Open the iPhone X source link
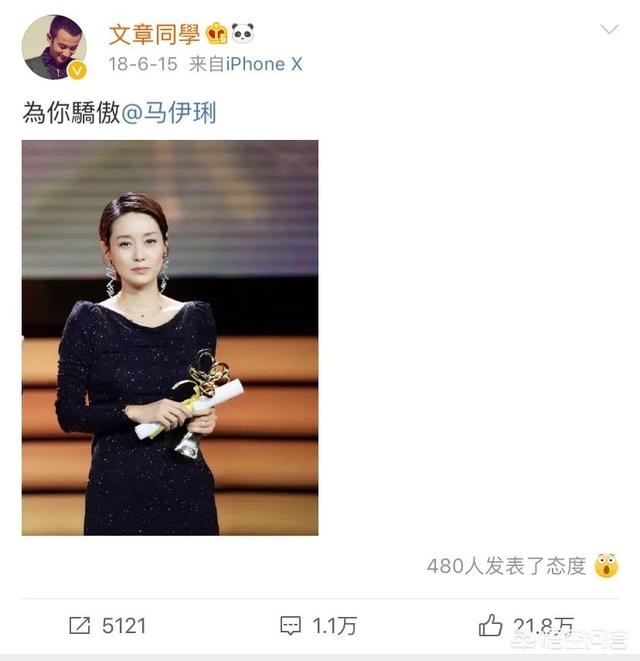 click(264, 64)
